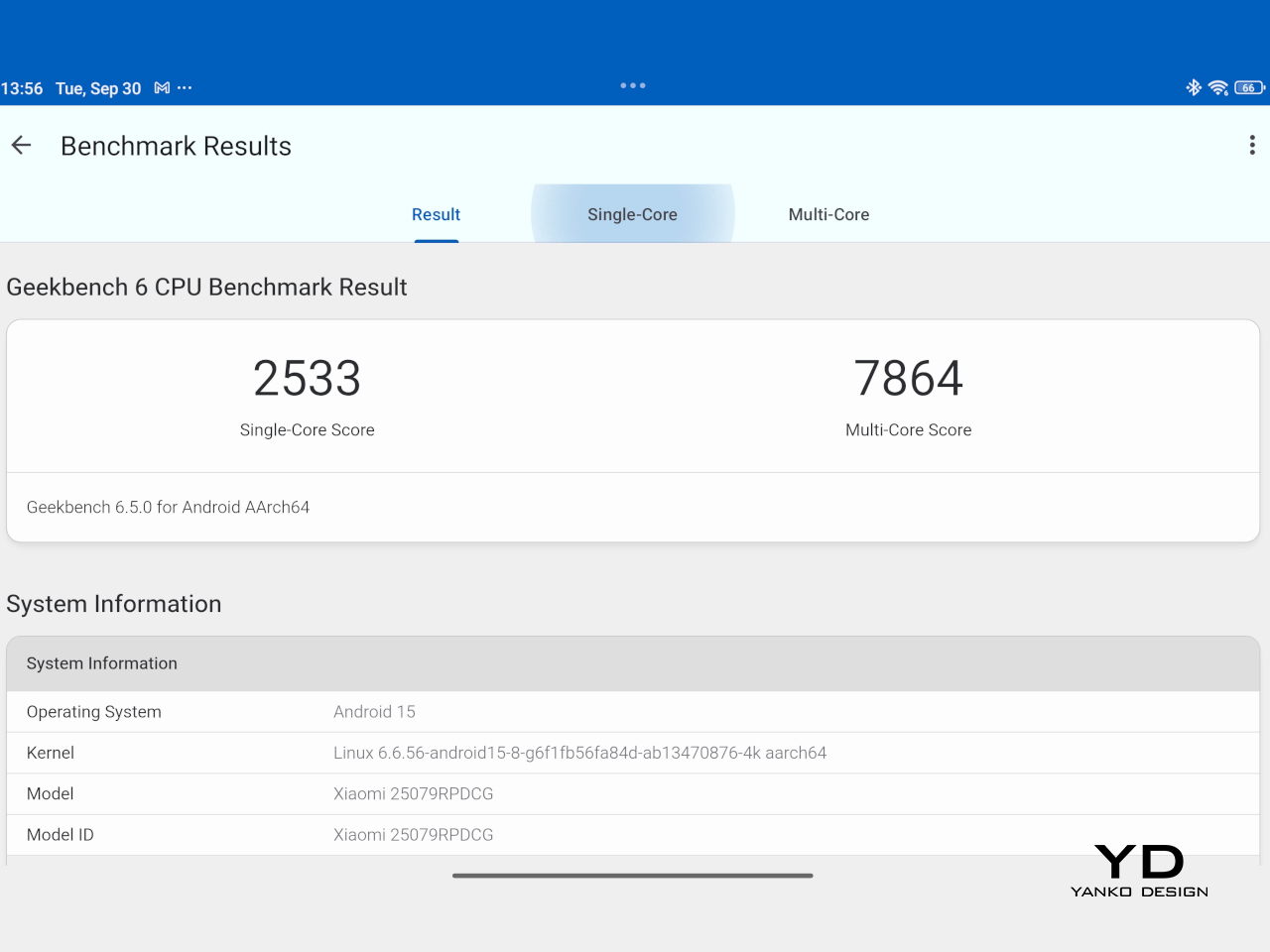Screen dimensions: 1270x952
Task: Tap the 7864 multi-core score
Action: [908, 379]
